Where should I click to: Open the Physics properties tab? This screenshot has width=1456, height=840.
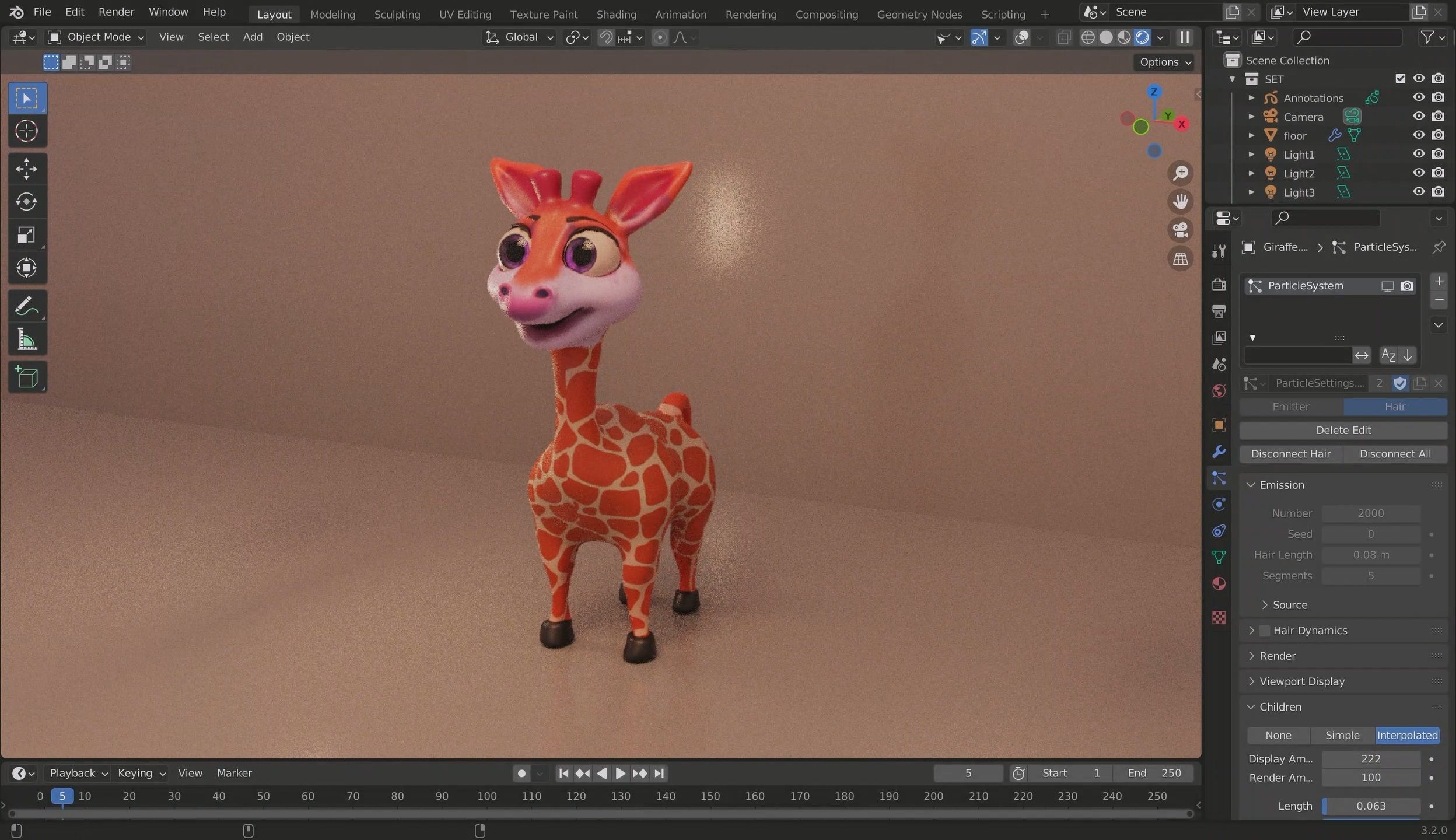point(1219,505)
